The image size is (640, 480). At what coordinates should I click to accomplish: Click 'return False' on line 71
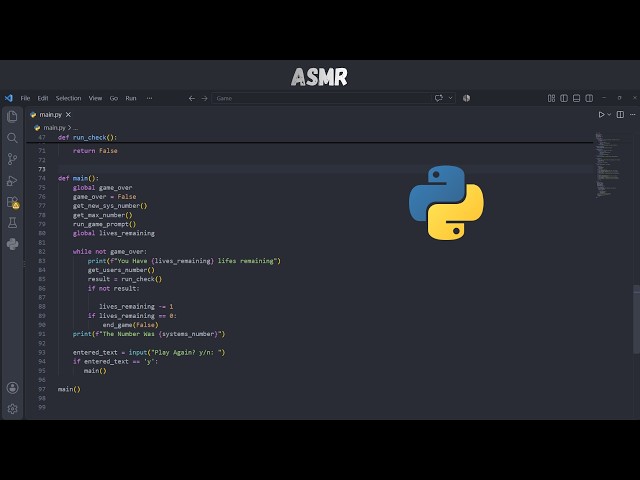(95, 151)
